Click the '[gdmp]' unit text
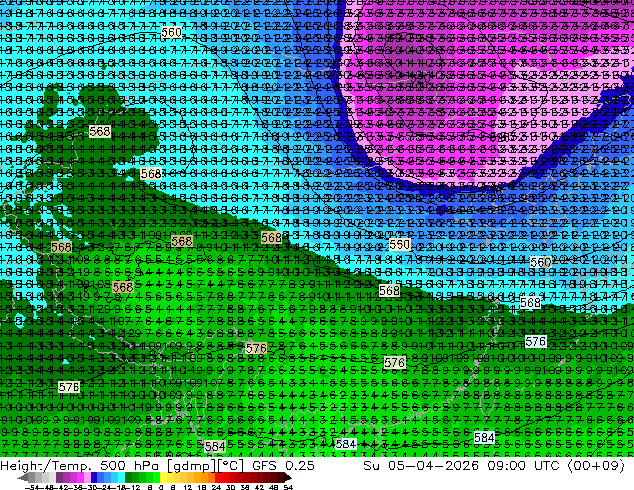 (192, 466)
